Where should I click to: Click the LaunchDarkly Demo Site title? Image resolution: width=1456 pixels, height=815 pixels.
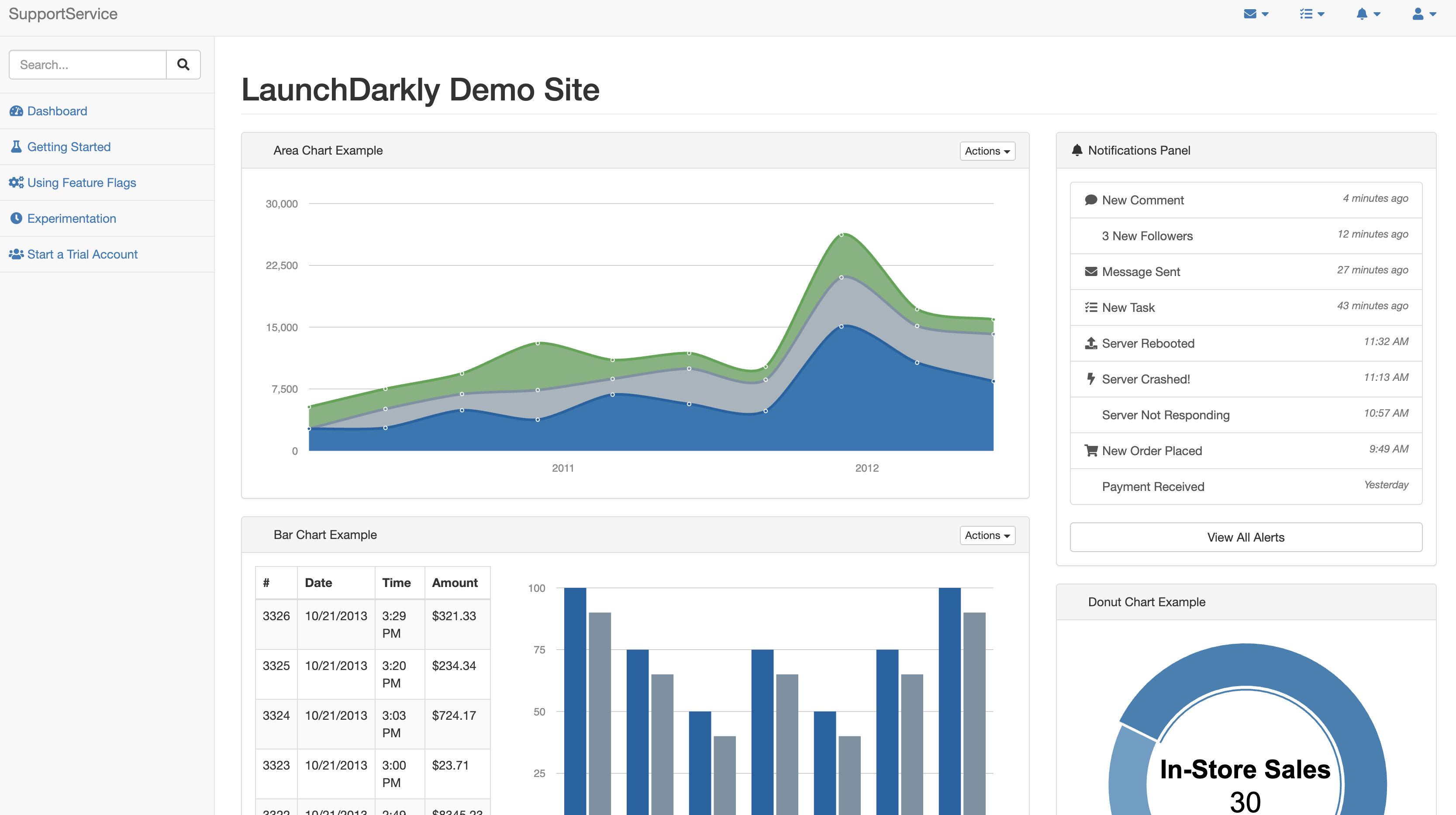[421, 89]
